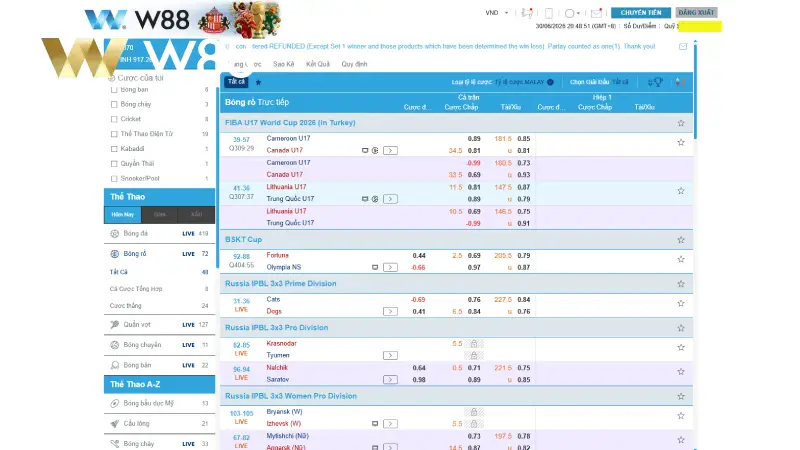Tick the Bóng bàn checkbox
800x450 pixels.
[114, 90]
